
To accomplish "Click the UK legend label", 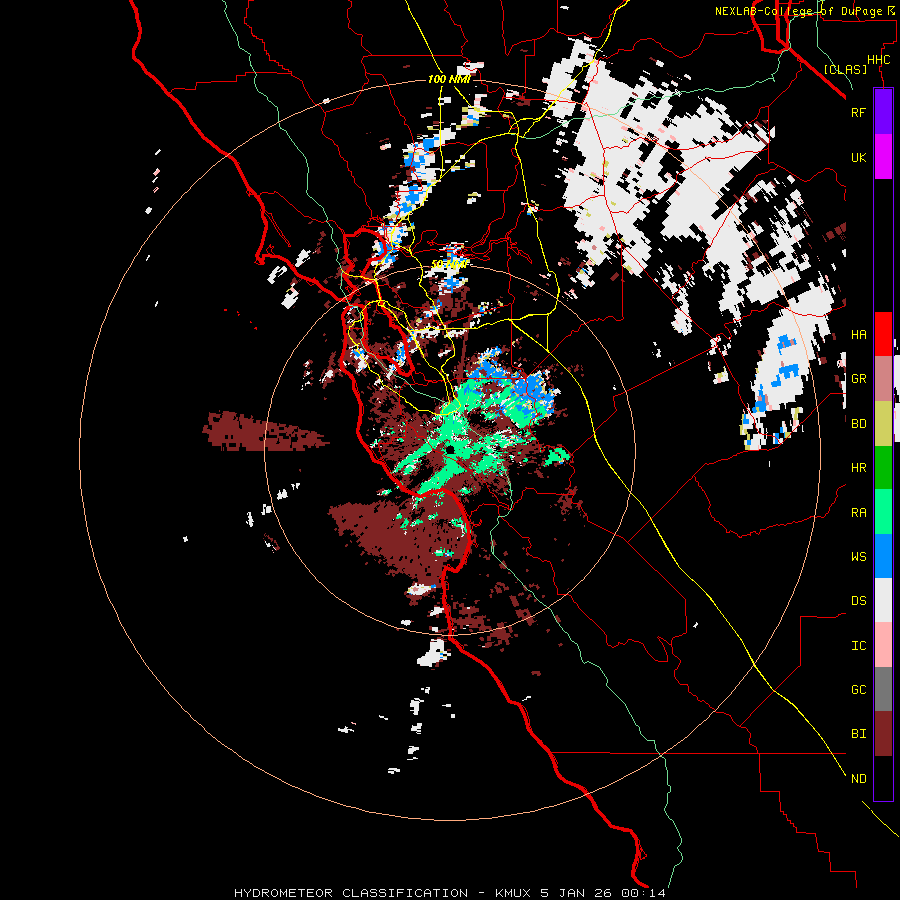I will point(858,157).
